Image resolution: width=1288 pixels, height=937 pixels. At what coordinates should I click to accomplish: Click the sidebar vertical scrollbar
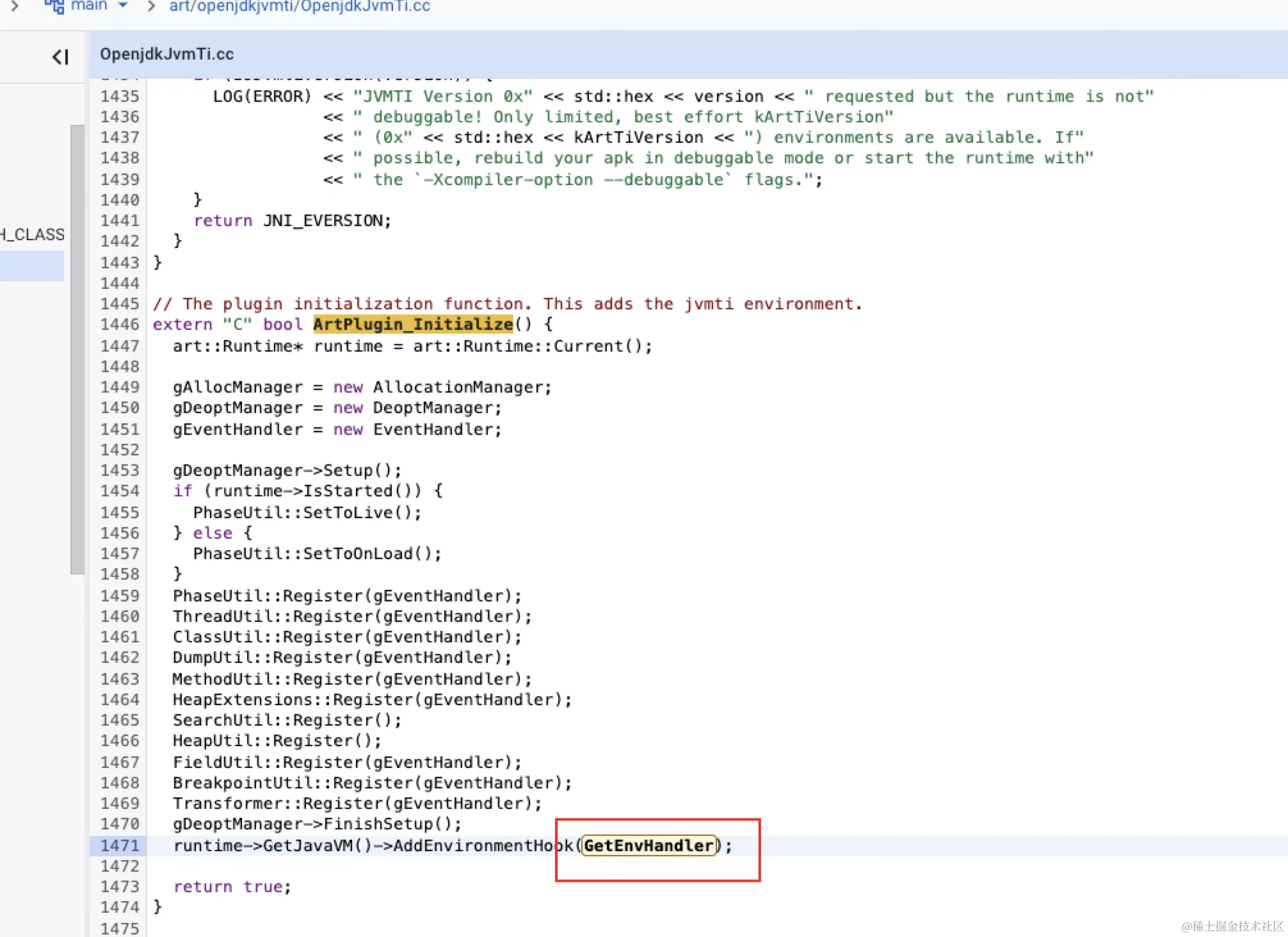tap(77, 349)
